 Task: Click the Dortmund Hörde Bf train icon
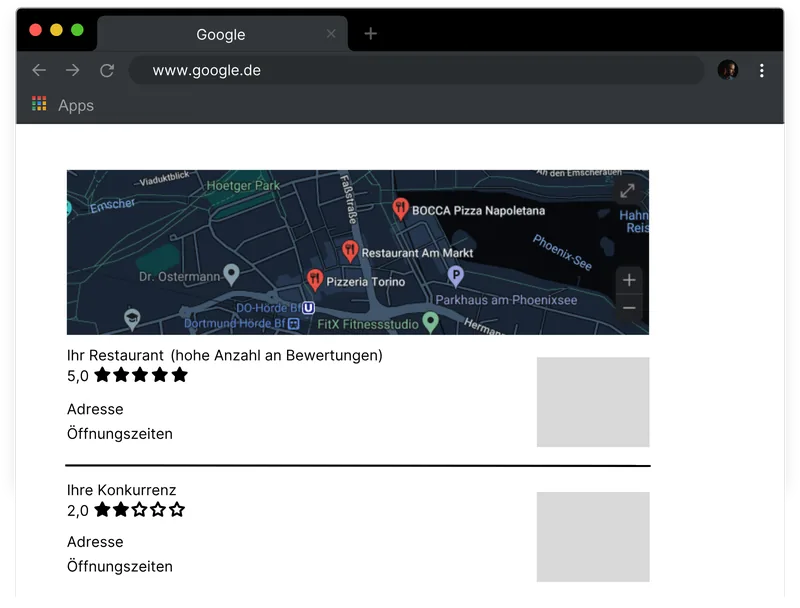pyautogui.click(x=294, y=323)
